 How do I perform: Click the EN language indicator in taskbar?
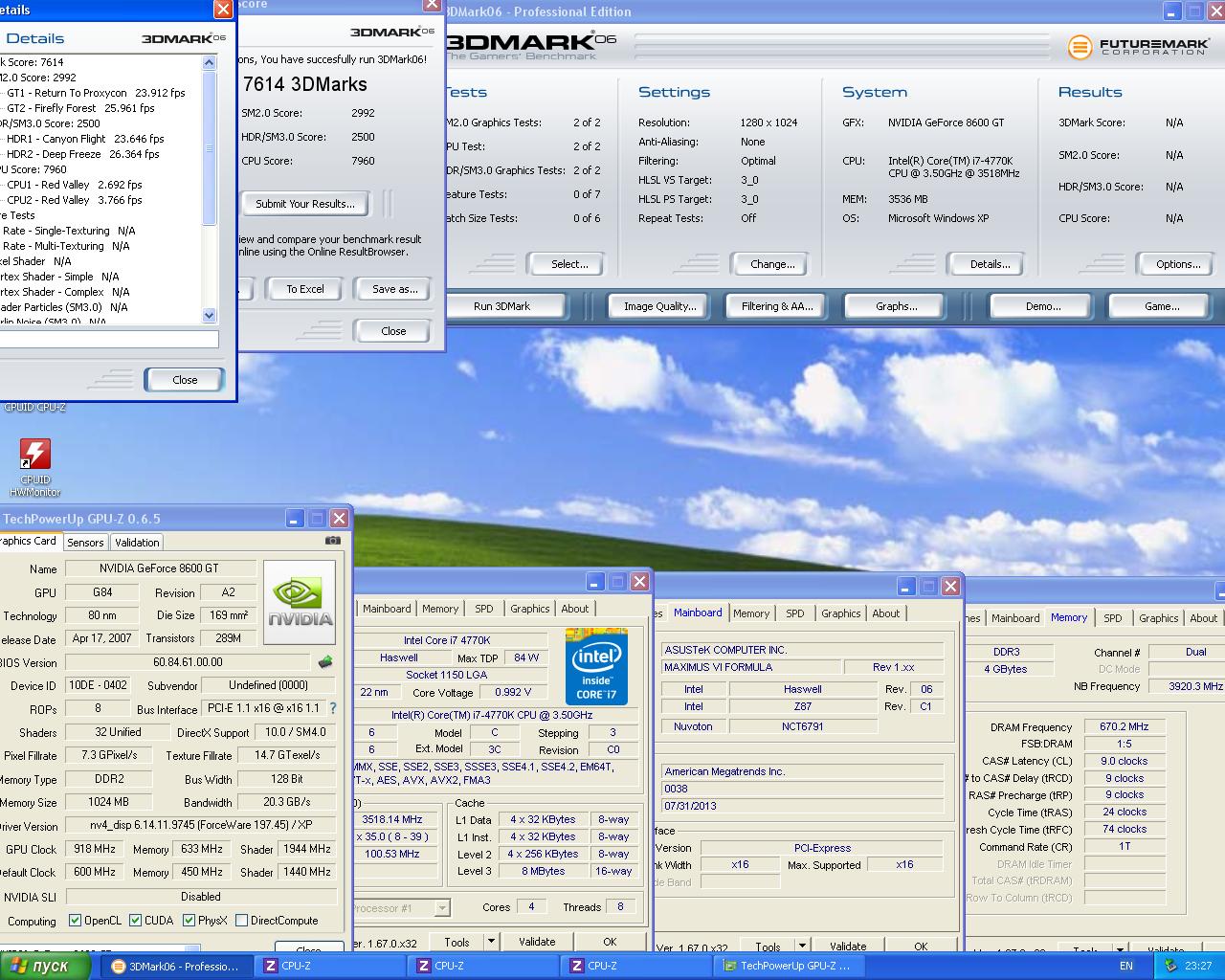[1126, 966]
